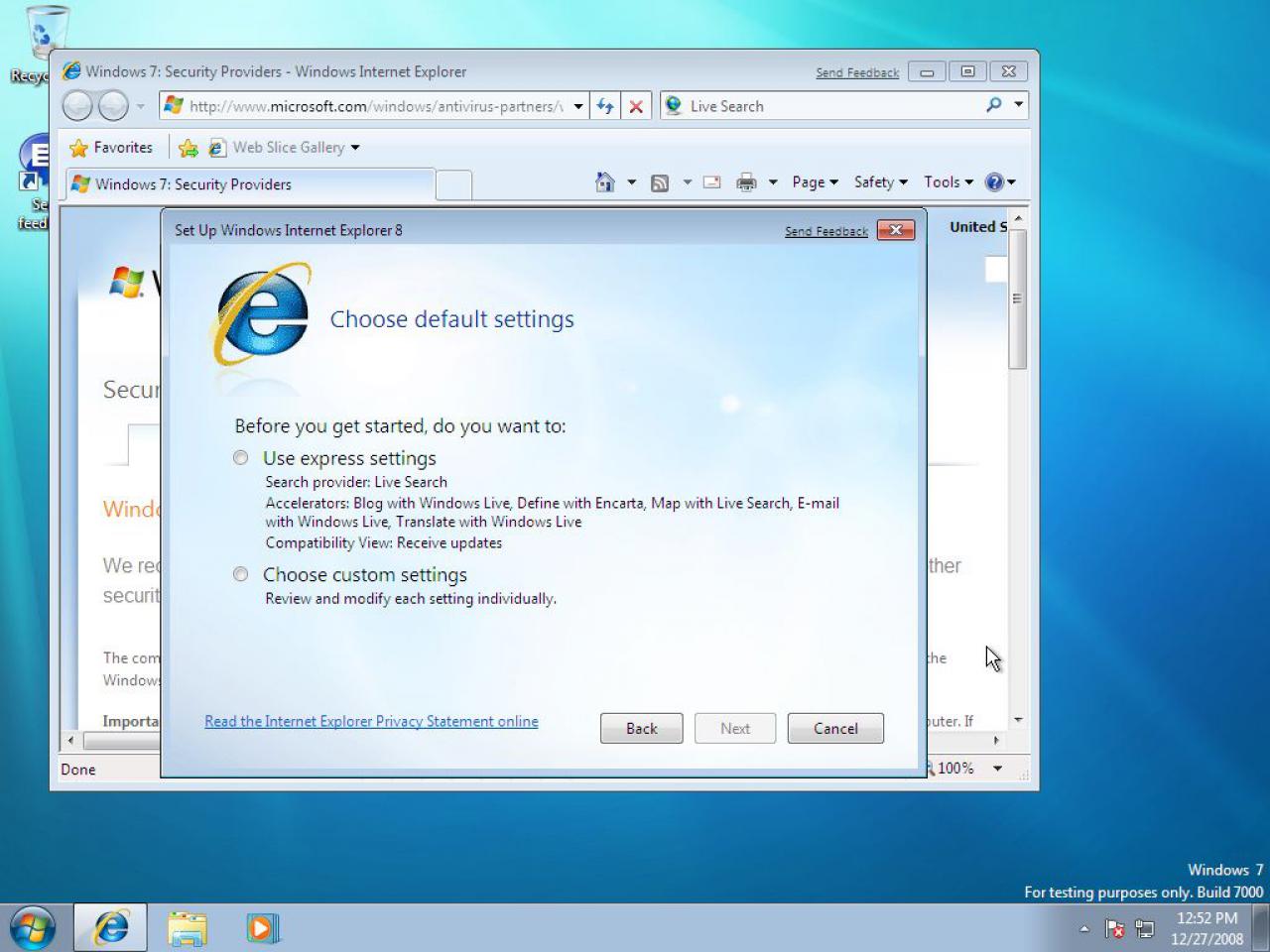Click Send Feedback link in setup dialog
The width and height of the screenshot is (1270, 952).
click(826, 231)
